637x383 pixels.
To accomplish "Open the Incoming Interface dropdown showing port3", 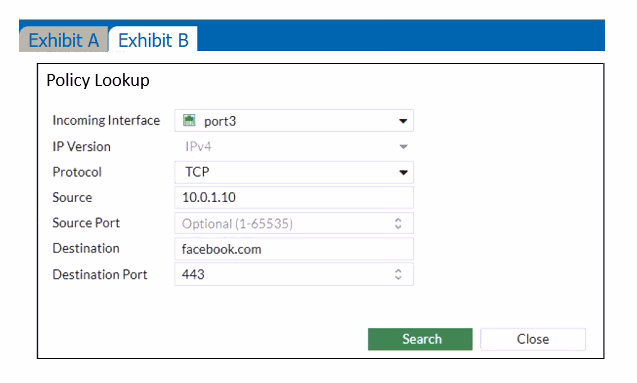I will coord(294,121).
